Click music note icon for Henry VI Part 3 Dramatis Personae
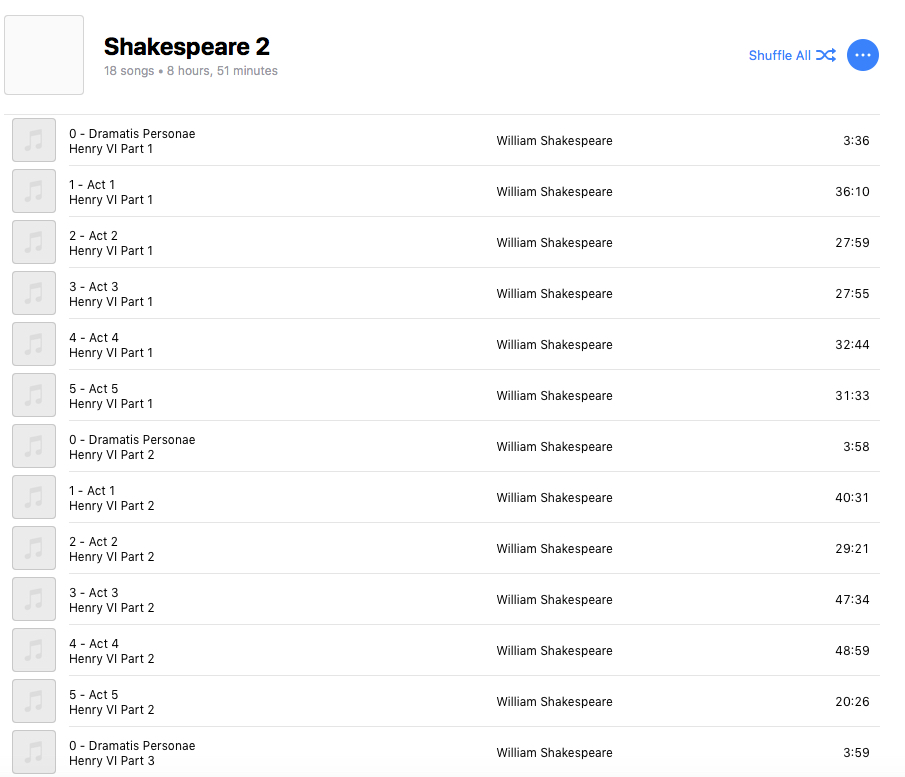The image size is (905, 777). [x=34, y=752]
